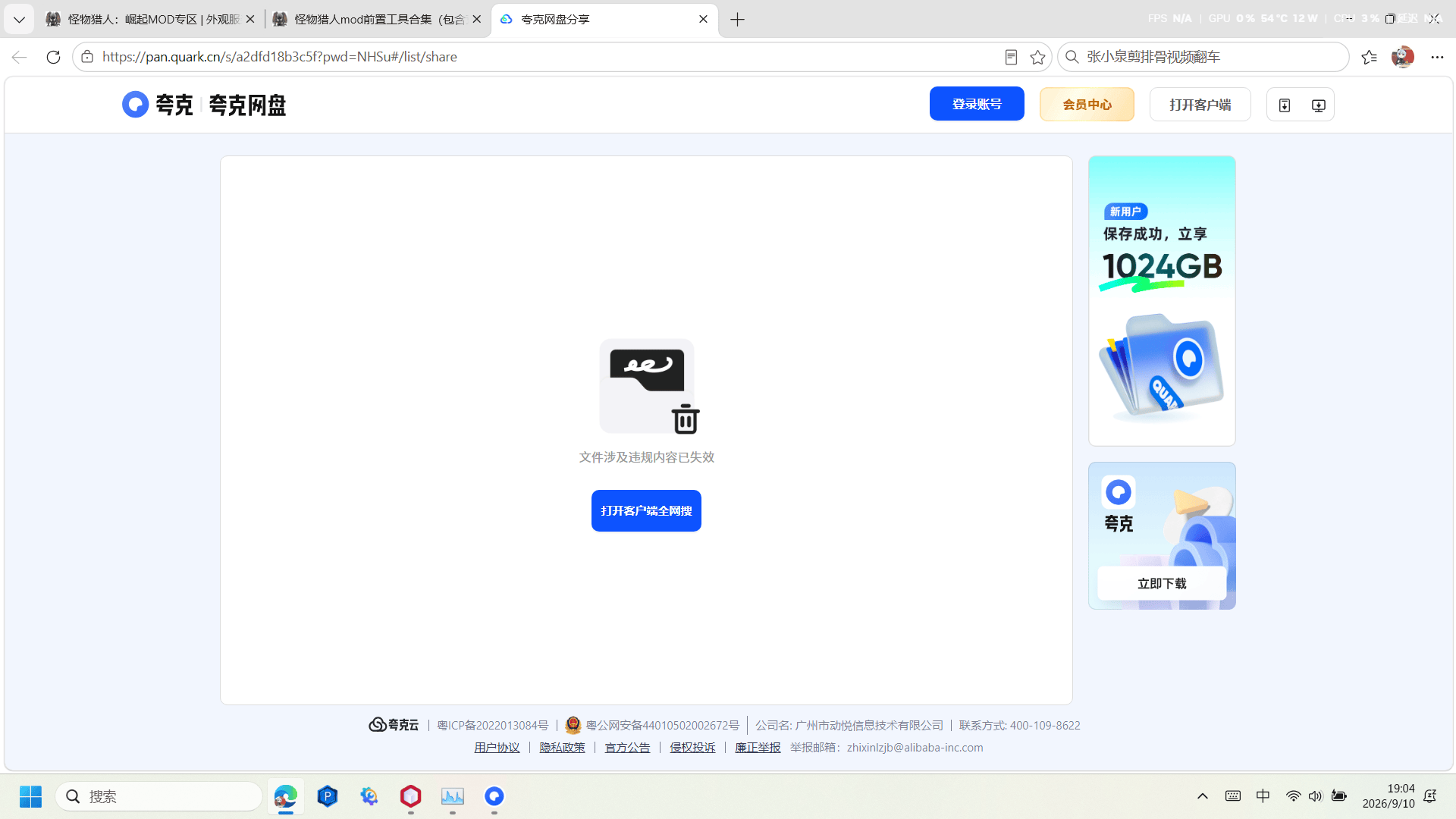This screenshot has width=1456, height=819.
Task: Open the 官方公告 link
Action: tap(627, 748)
